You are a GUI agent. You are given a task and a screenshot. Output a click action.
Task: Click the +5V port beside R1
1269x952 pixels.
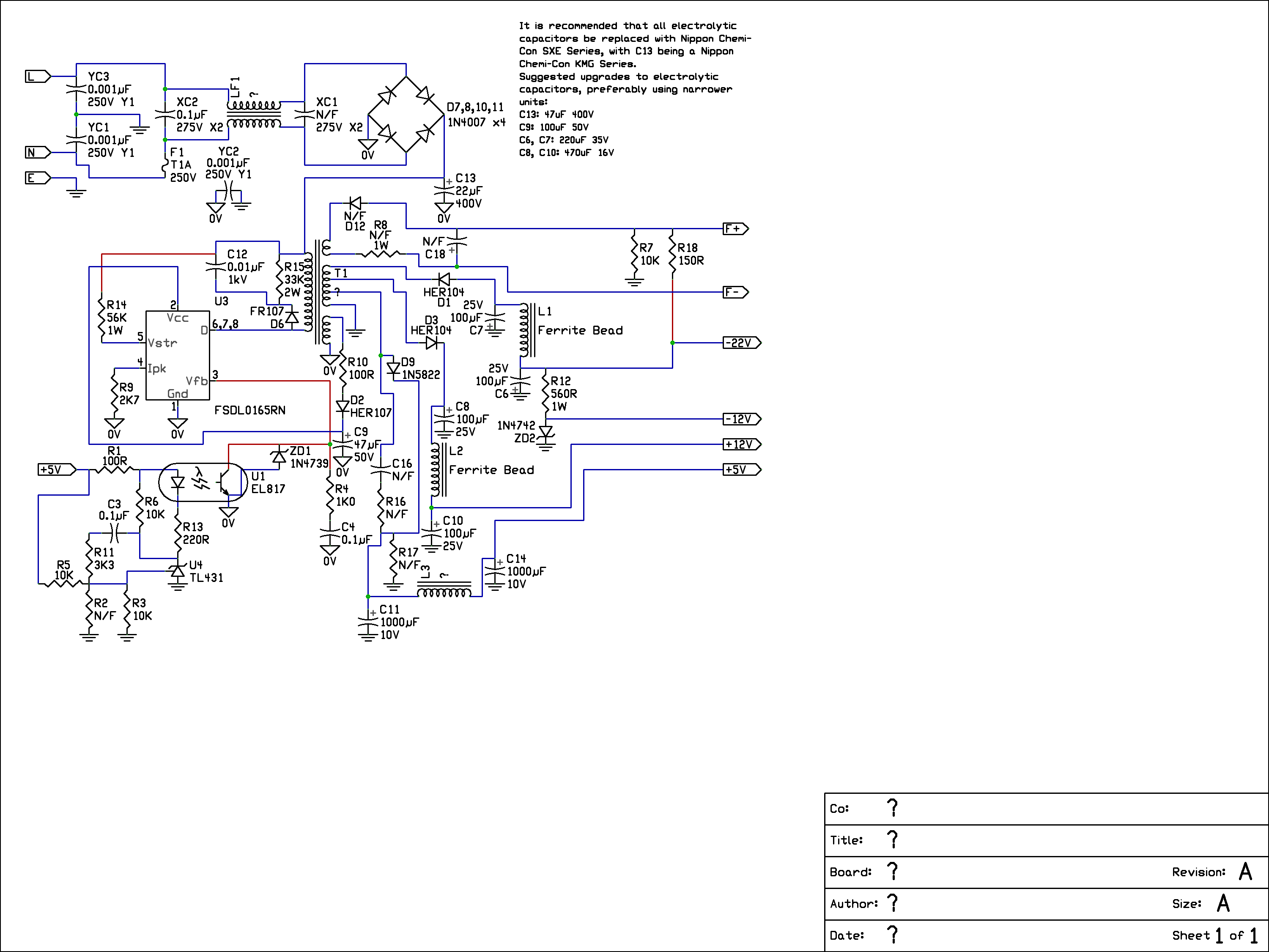(57, 469)
